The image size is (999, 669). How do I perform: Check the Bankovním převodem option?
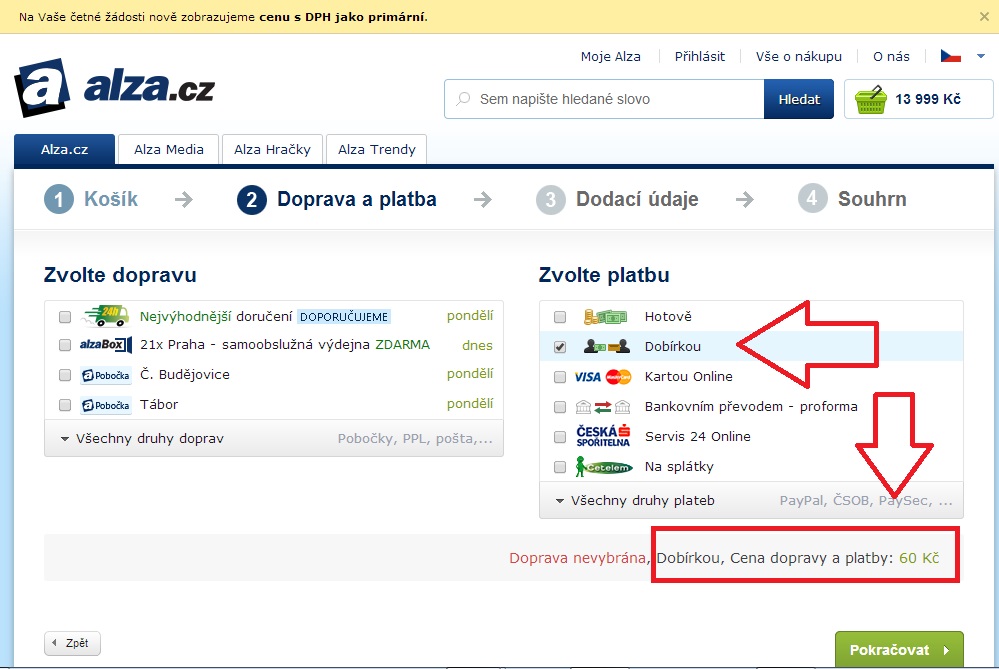click(x=559, y=406)
